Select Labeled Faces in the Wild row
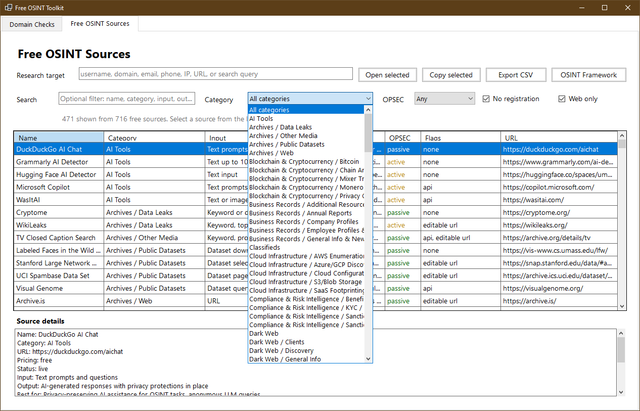 click(x=316, y=251)
